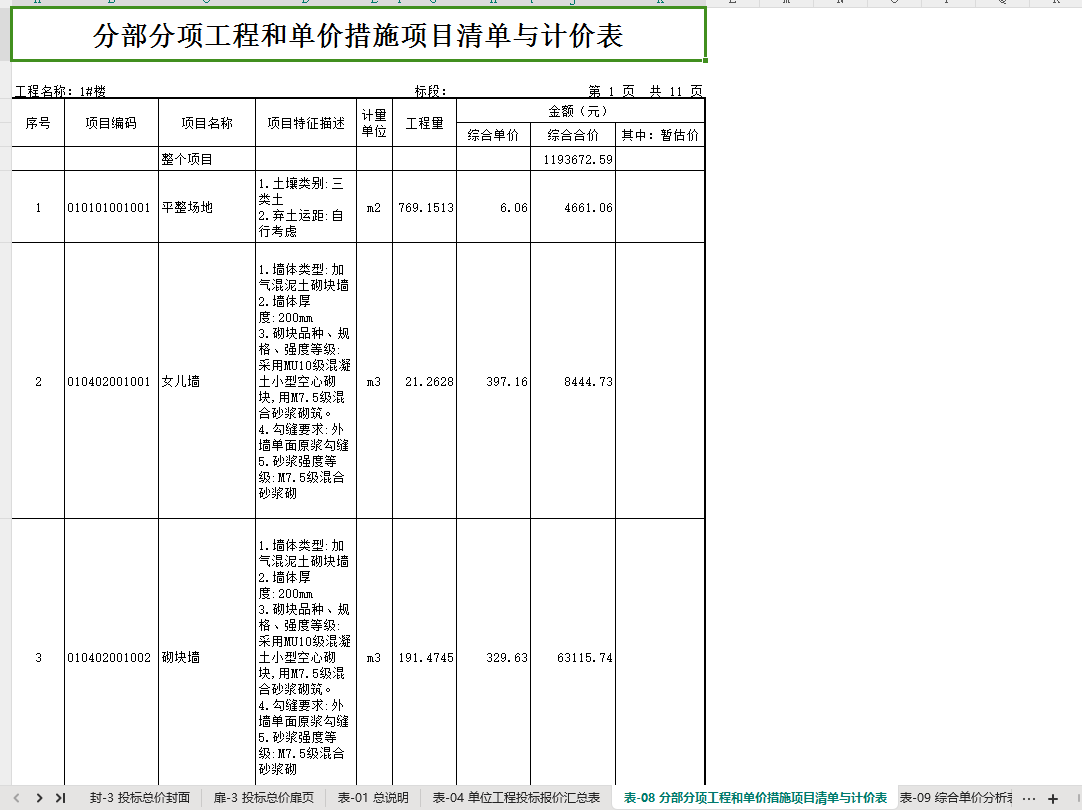Select the 序号 header cell
Viewport: 1082px width, 810px height.
coord(38,123)
